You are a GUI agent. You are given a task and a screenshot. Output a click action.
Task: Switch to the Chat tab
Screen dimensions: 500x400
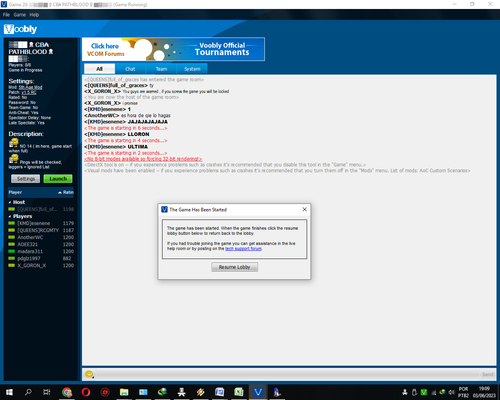130,69
